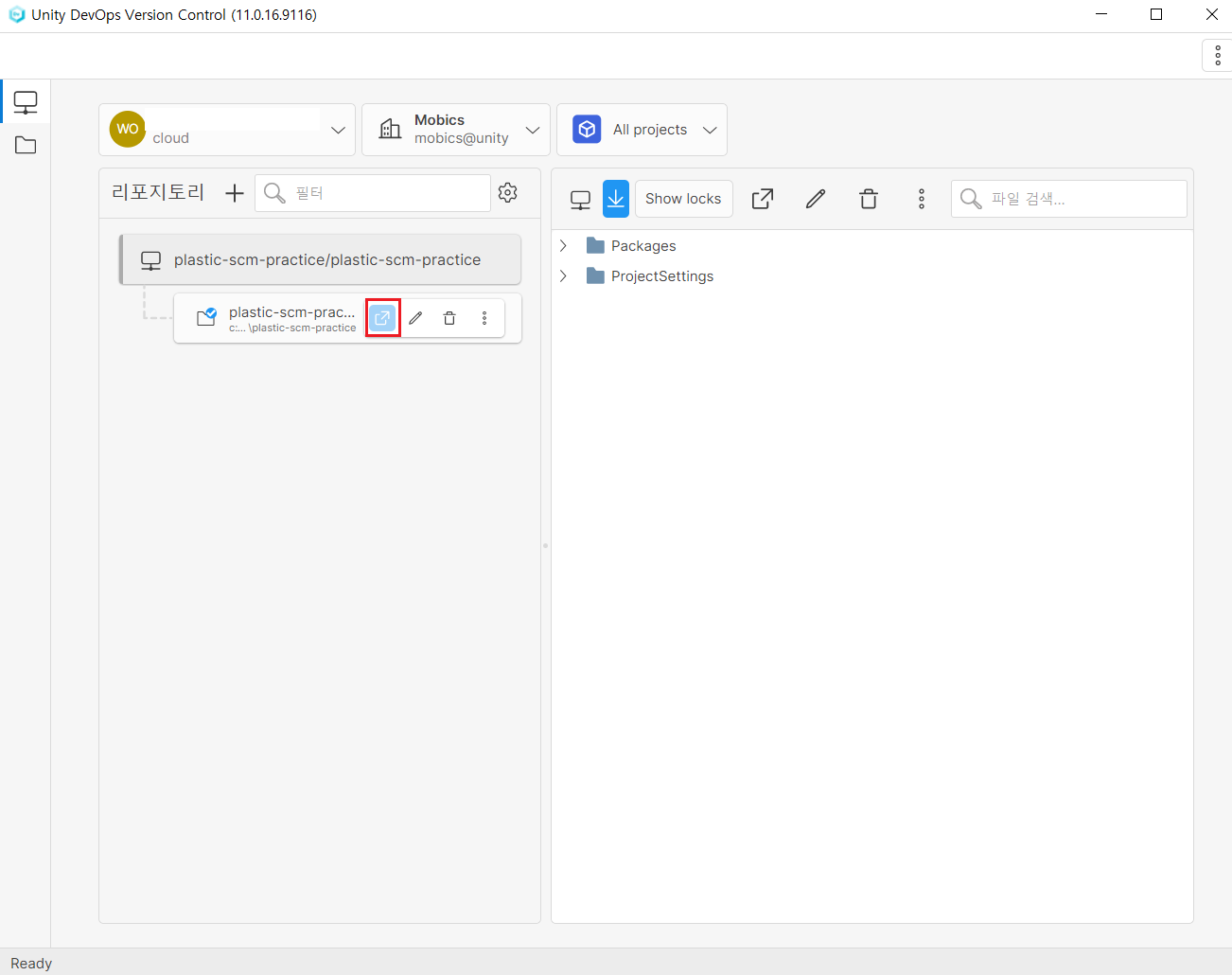Open the file toolbar vertical dots menu
Screen dimensions: 1232x975
pos(922,199)
